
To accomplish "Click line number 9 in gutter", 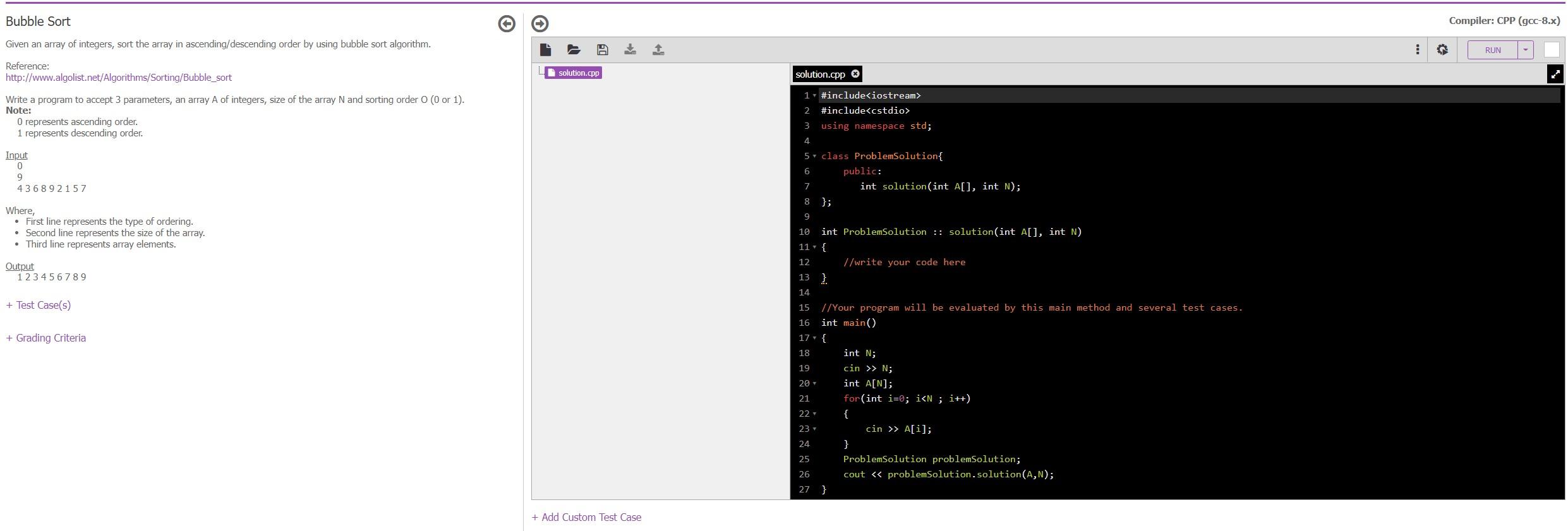I will click(x=806, y=217).
